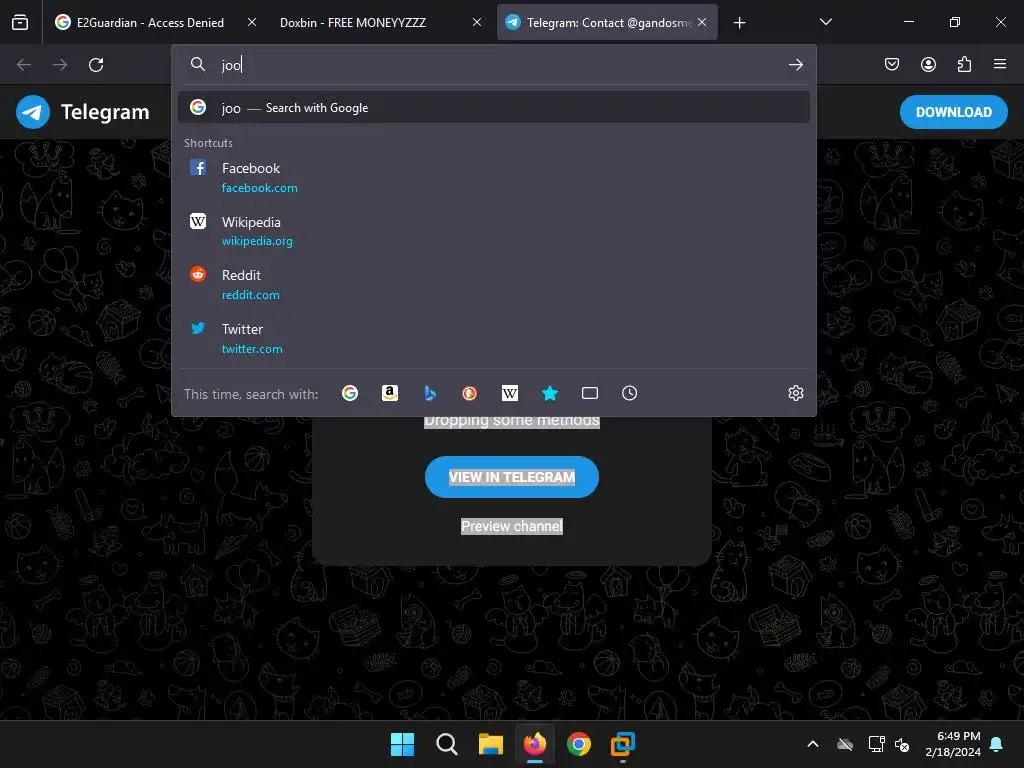This screenshot has width=1024, height=768.
Task: Search this time with Bing
Action: [430, 393]
